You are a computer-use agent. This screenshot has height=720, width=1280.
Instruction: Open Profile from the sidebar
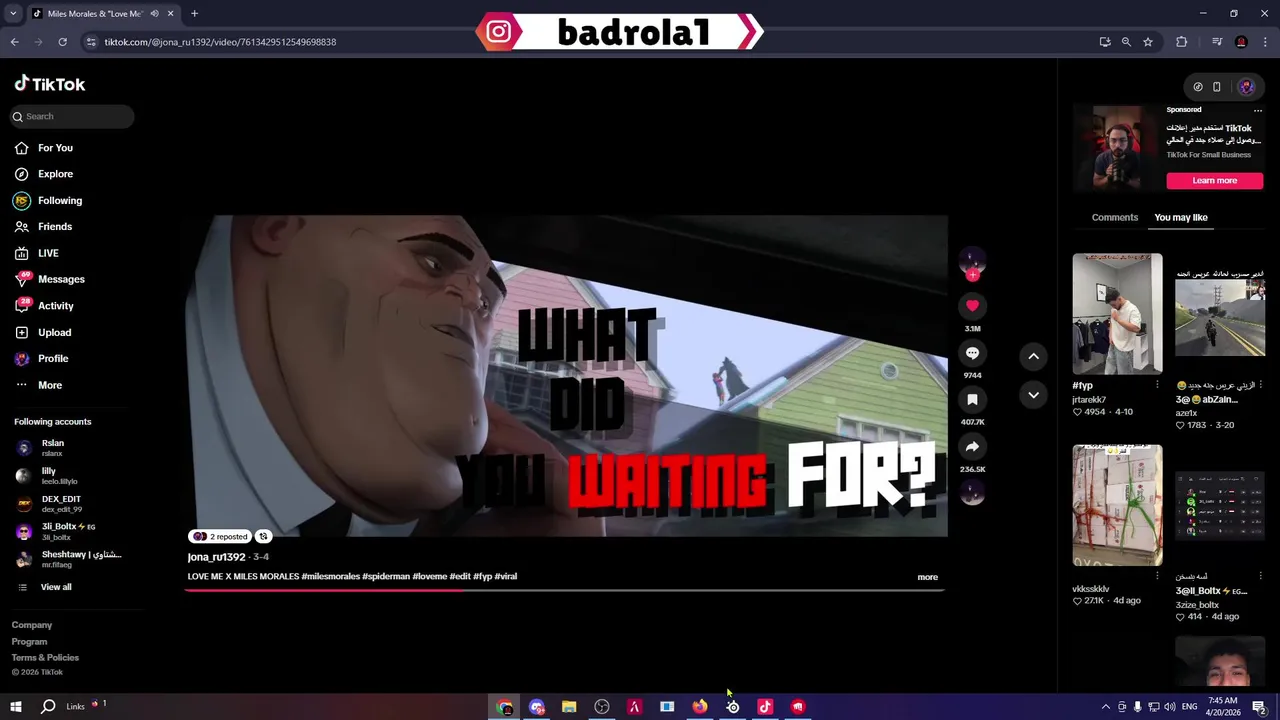(42, 358)
